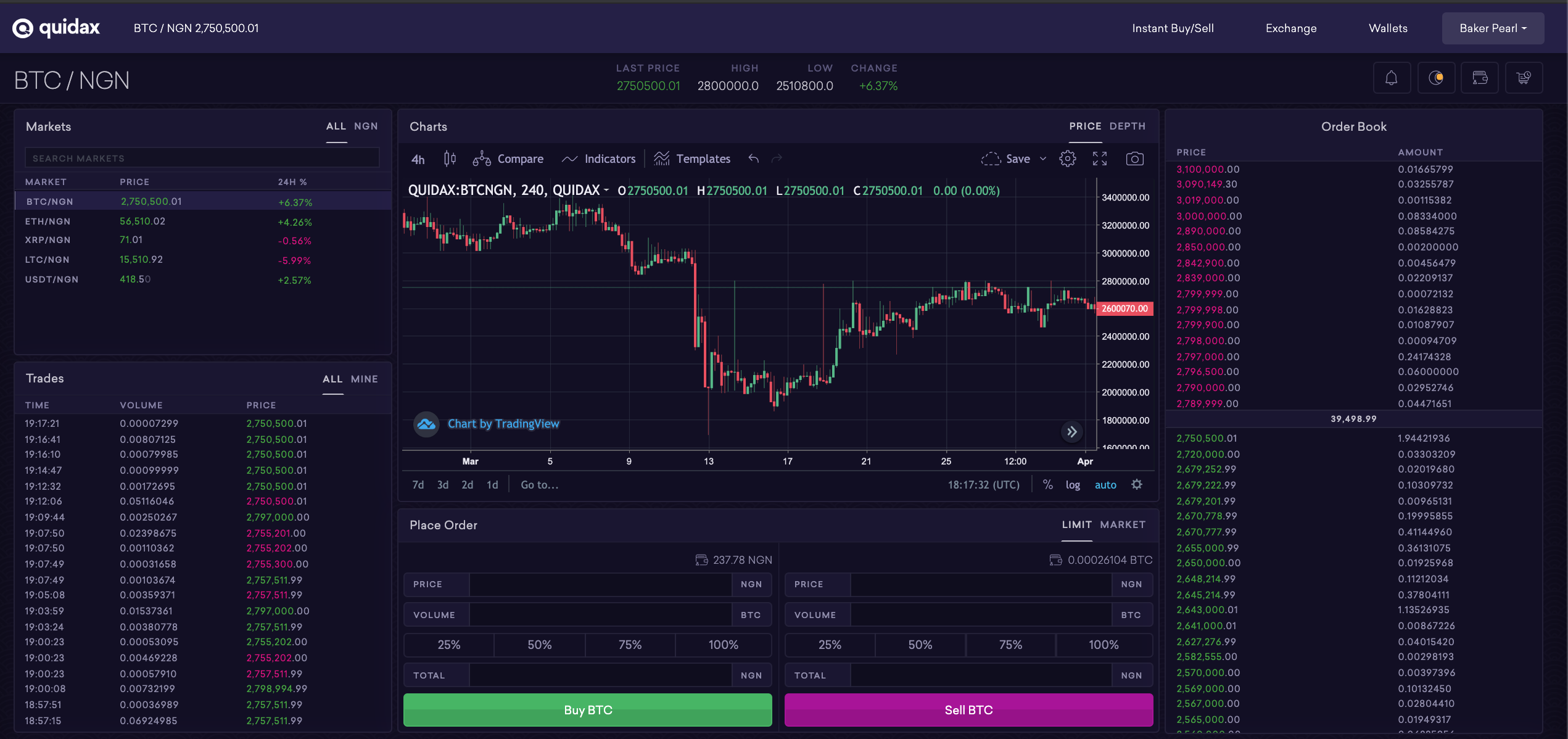This screenshot has width=1568, height=739.
Task: Click the chart redo arrow
Action: [777, 159]
